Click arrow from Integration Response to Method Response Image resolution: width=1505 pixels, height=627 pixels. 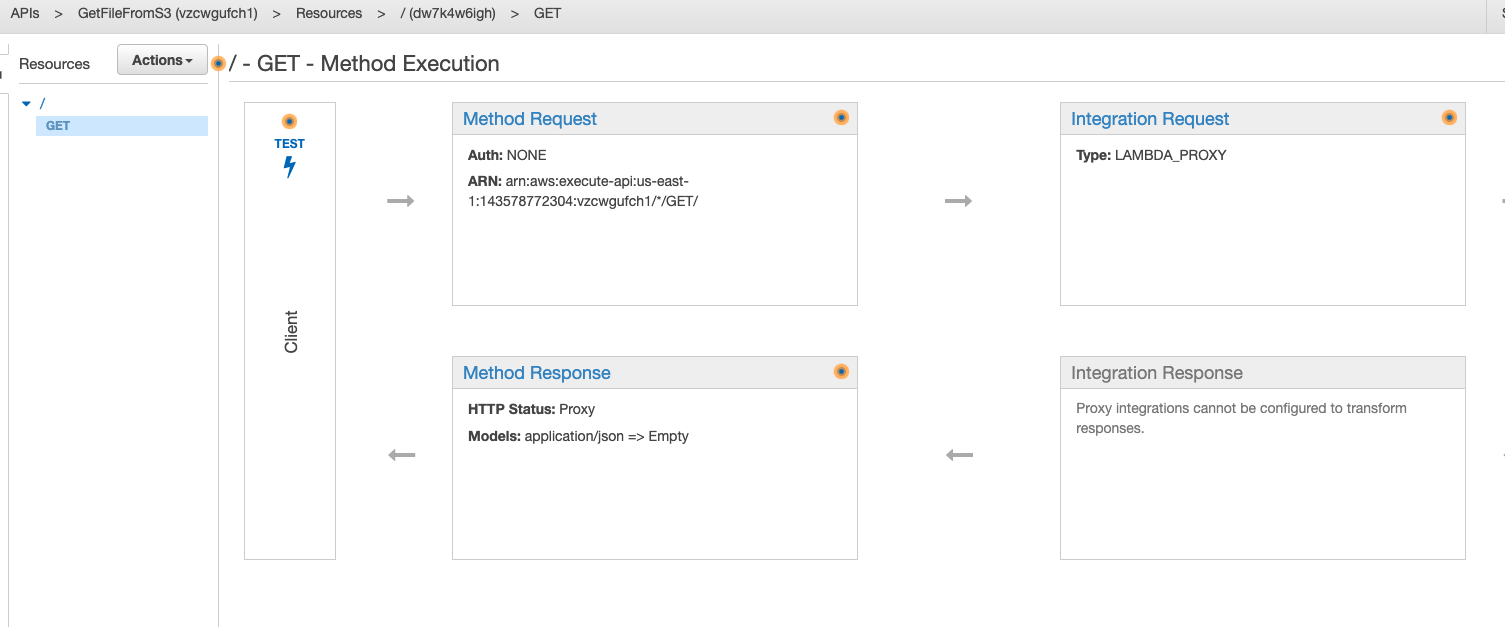pos(959,455)
